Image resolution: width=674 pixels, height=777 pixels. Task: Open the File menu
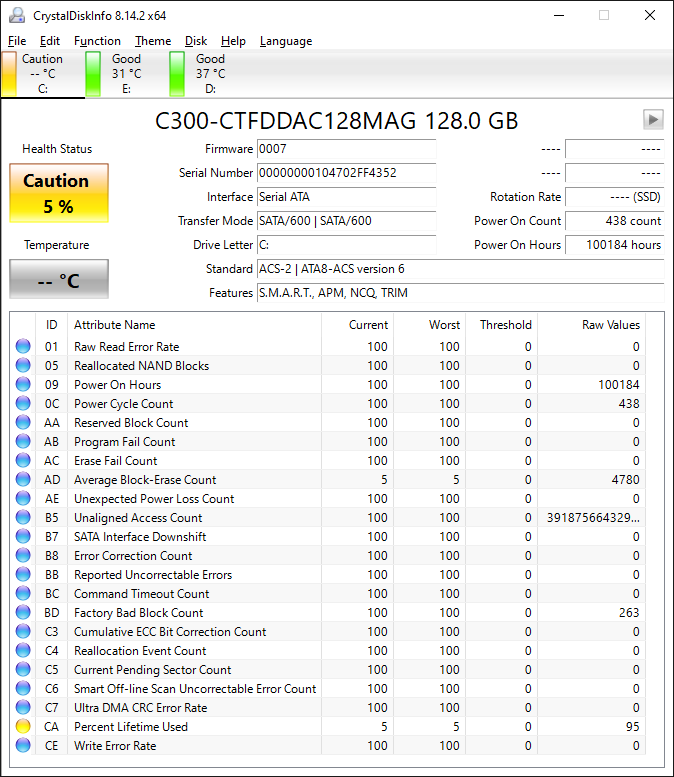(x=17, y=41)
